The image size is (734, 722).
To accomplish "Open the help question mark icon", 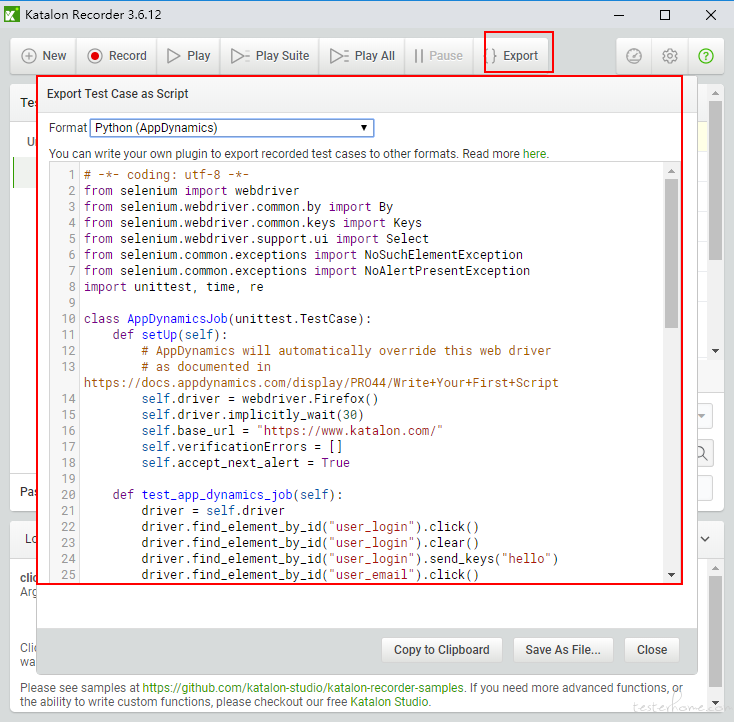I will tap(706, 56).
